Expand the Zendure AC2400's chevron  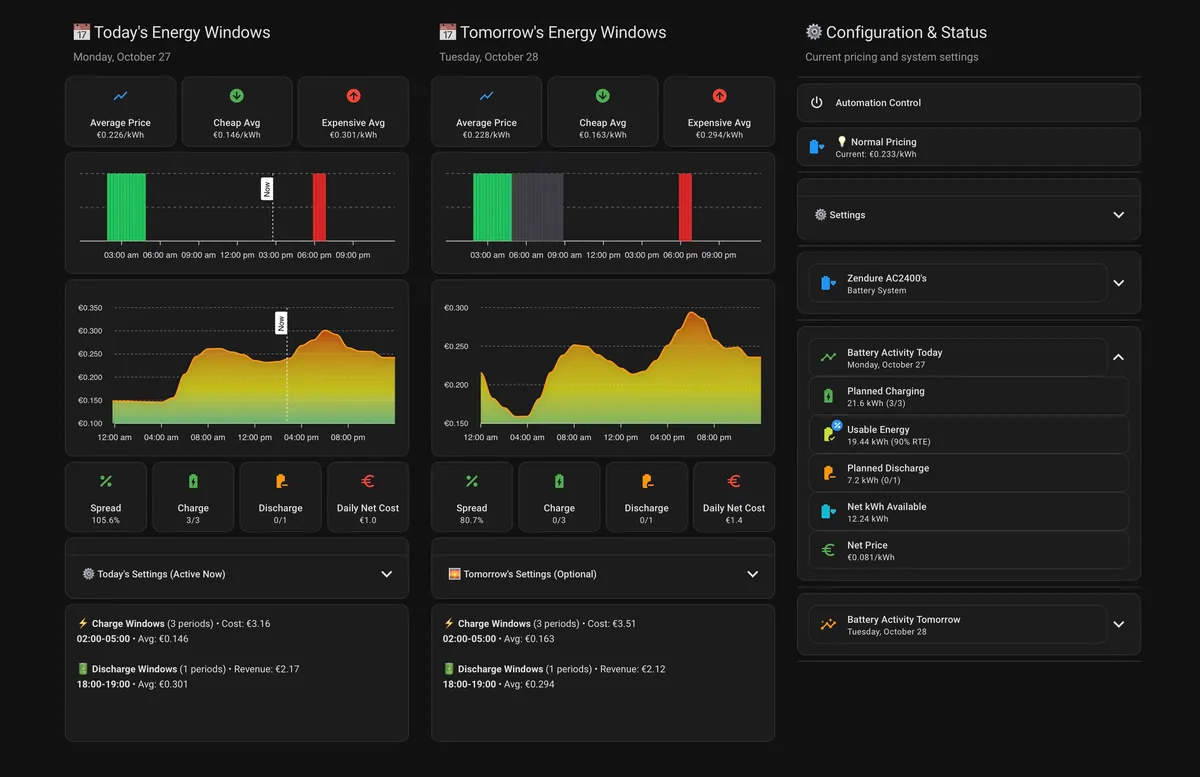click(x=1119, y=283)
